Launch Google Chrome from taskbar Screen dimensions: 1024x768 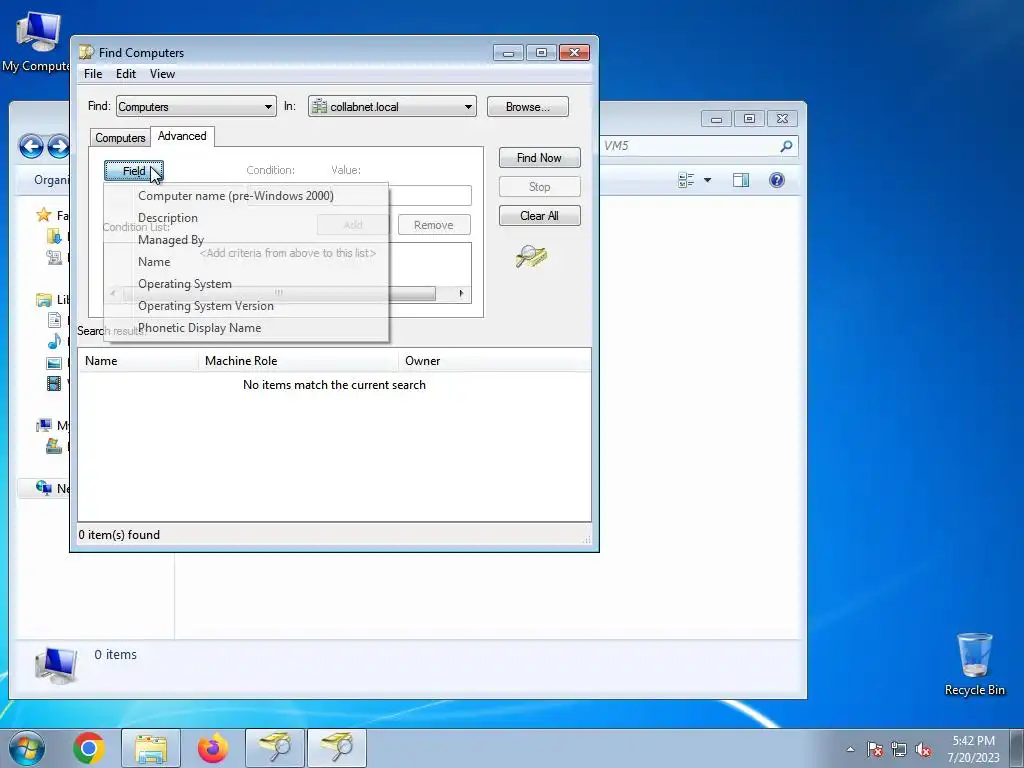tap(89, 748)
